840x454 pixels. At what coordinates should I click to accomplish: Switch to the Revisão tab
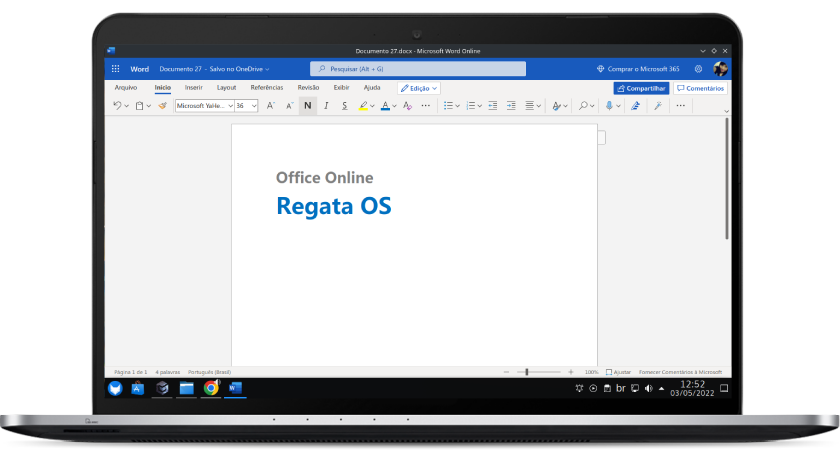(x=309, y=87)
